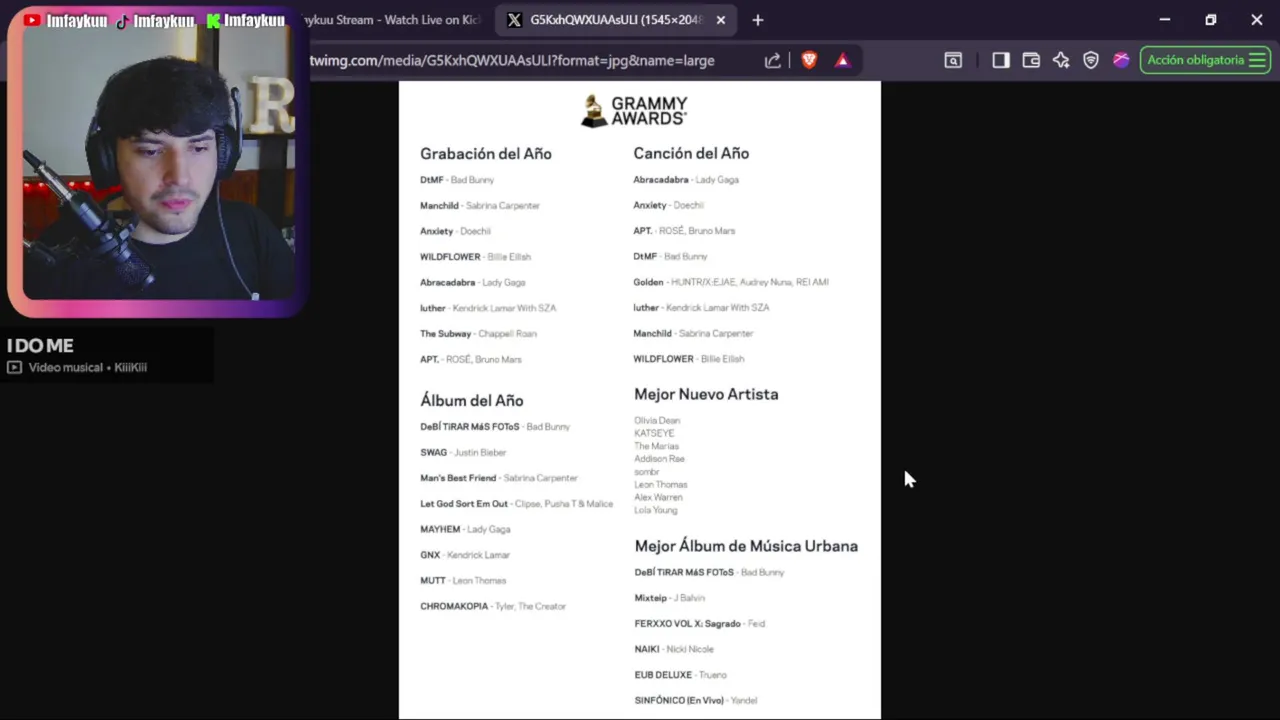Close the G5KxhQWXUAAsULI tab
Screen dimensions: 1280x720
[x=720, y=20]
